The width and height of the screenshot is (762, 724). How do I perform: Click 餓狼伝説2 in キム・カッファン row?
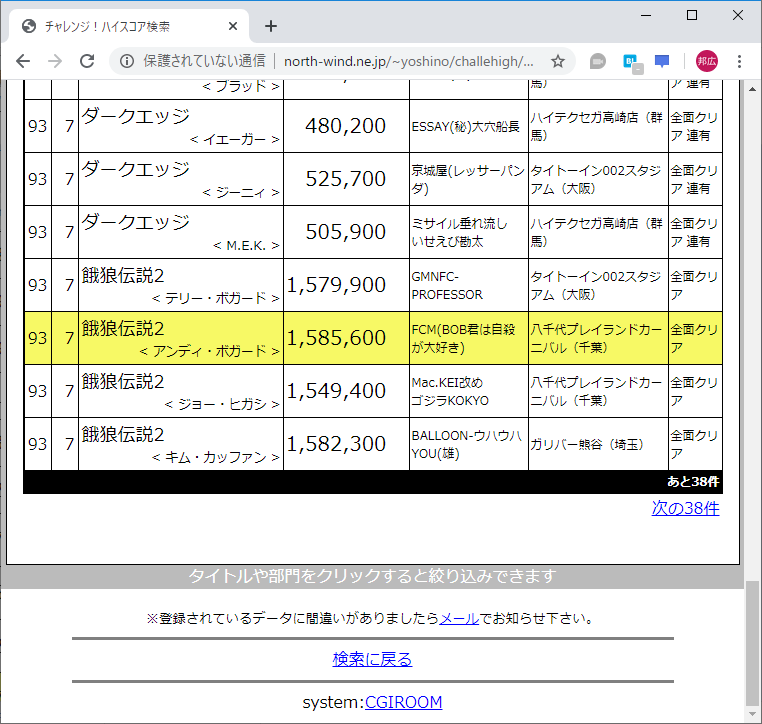[x=122, y=434]
